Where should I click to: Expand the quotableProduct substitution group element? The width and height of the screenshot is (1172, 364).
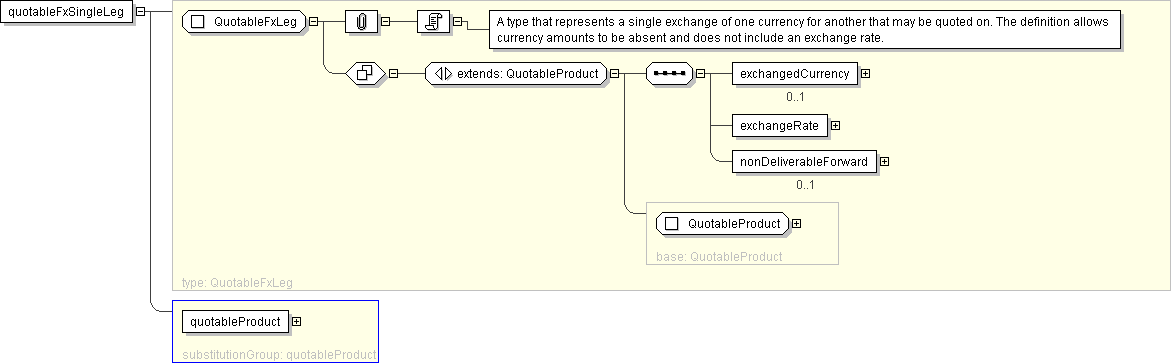pos(297,321)
